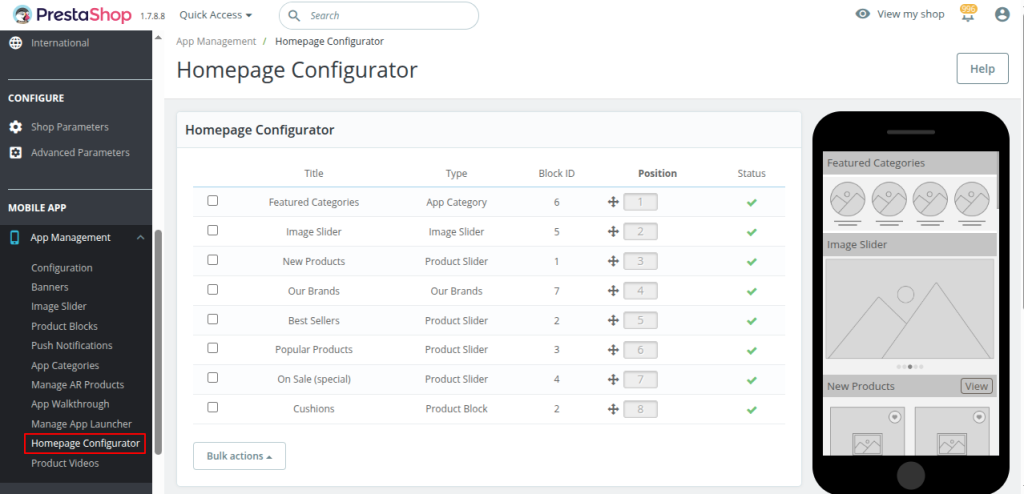Click the phone preview home button
The height and width of the screenshot is (494, 1024).
[910, 474]
